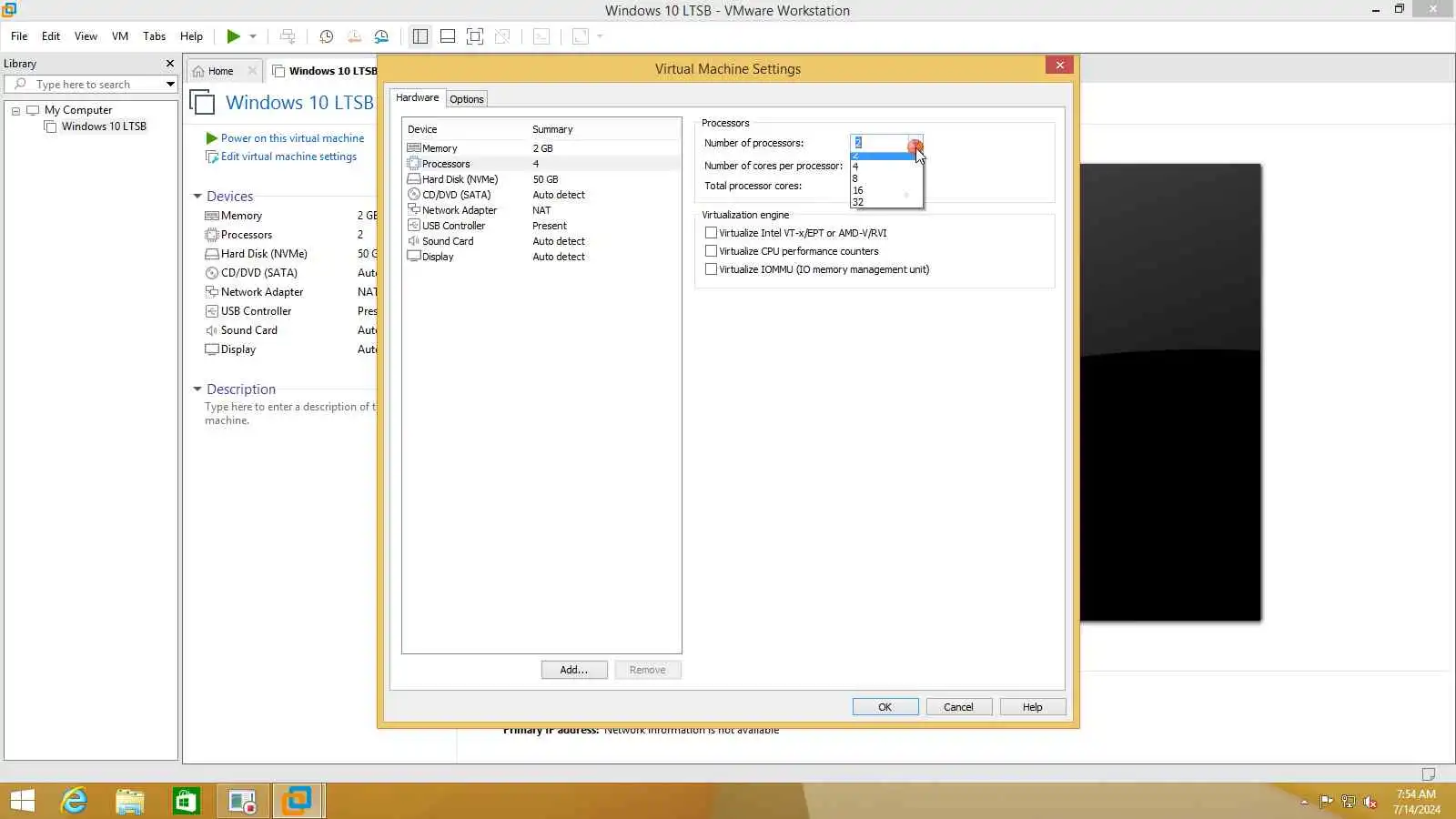Toggle the thumbnail bar view icon
This screenshot has width=1456, height=819.
(448, 36)
